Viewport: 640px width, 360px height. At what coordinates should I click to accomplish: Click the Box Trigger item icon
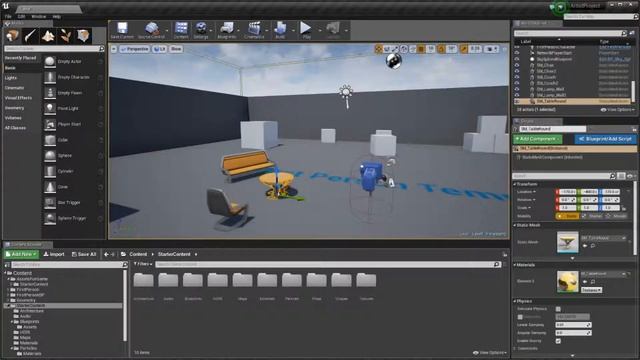50,202
